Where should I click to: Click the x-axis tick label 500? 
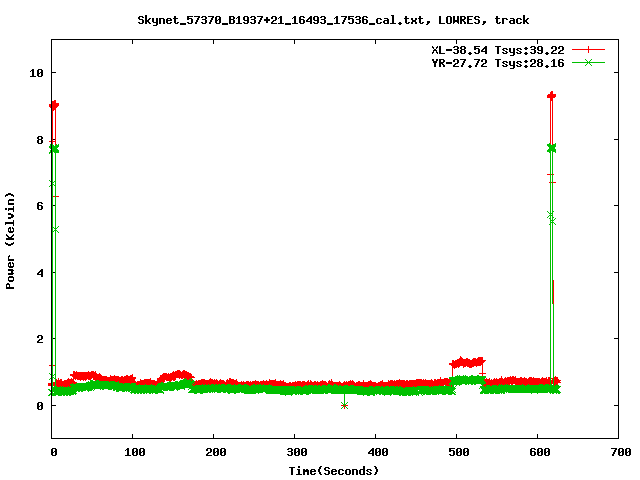pos(458,452)
